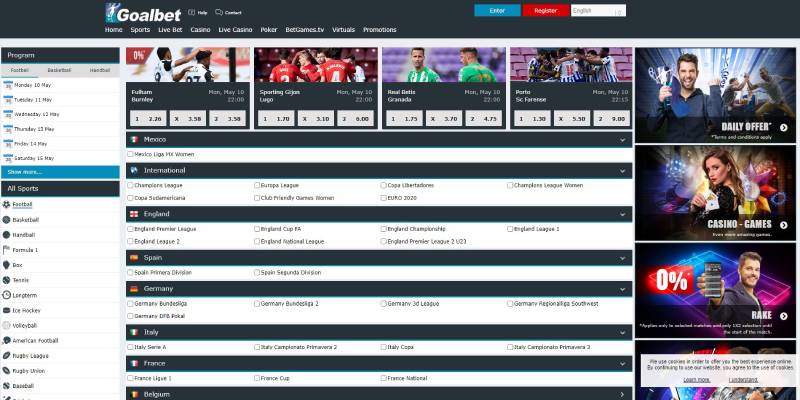Viewport: 800px width, 400px height.
Task: Click I understand in cookie notice
Action: pos(743,380)
